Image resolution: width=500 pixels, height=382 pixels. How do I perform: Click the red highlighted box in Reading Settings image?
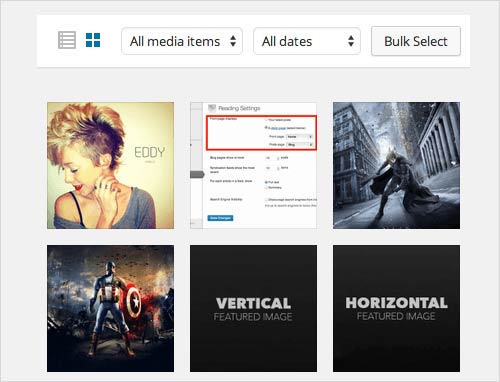pyautogui.click(x=261, y=132)
